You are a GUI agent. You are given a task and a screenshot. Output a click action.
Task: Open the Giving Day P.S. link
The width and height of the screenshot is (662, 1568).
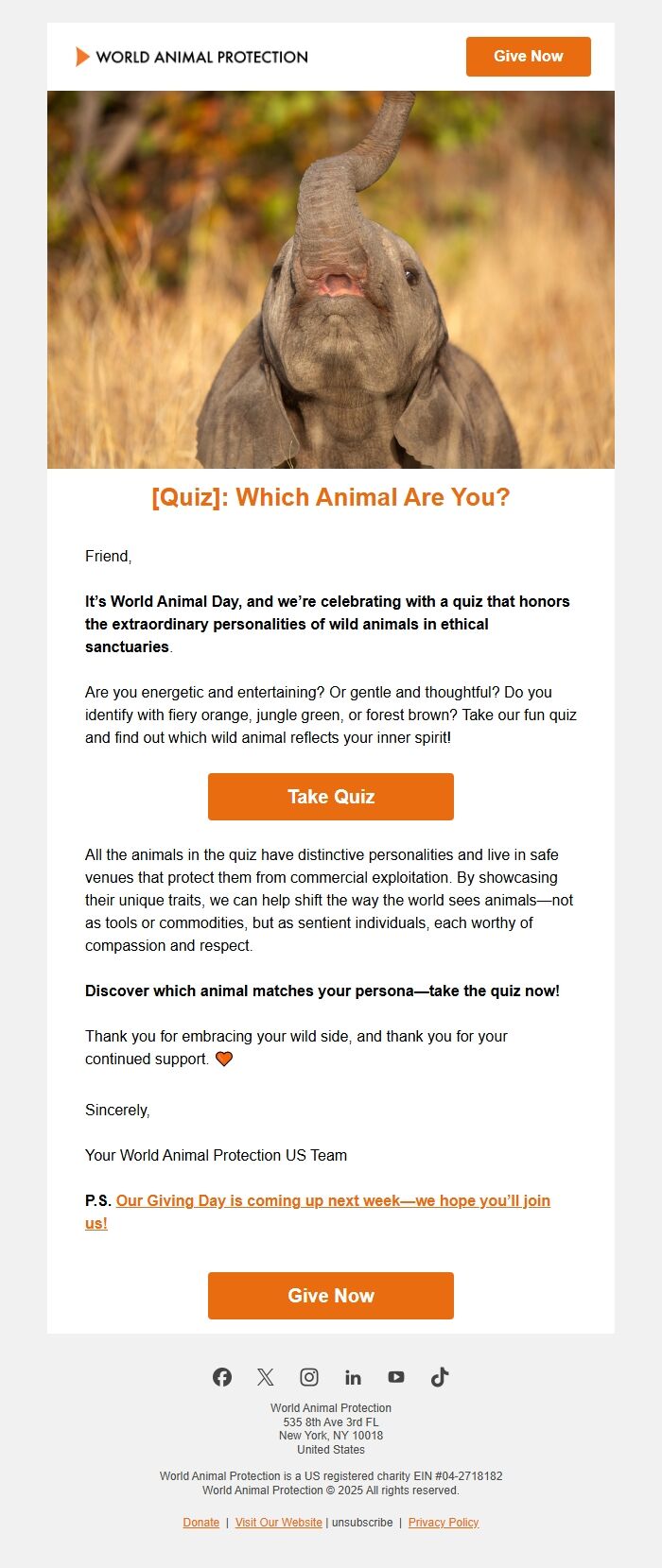pos(333,1201)
